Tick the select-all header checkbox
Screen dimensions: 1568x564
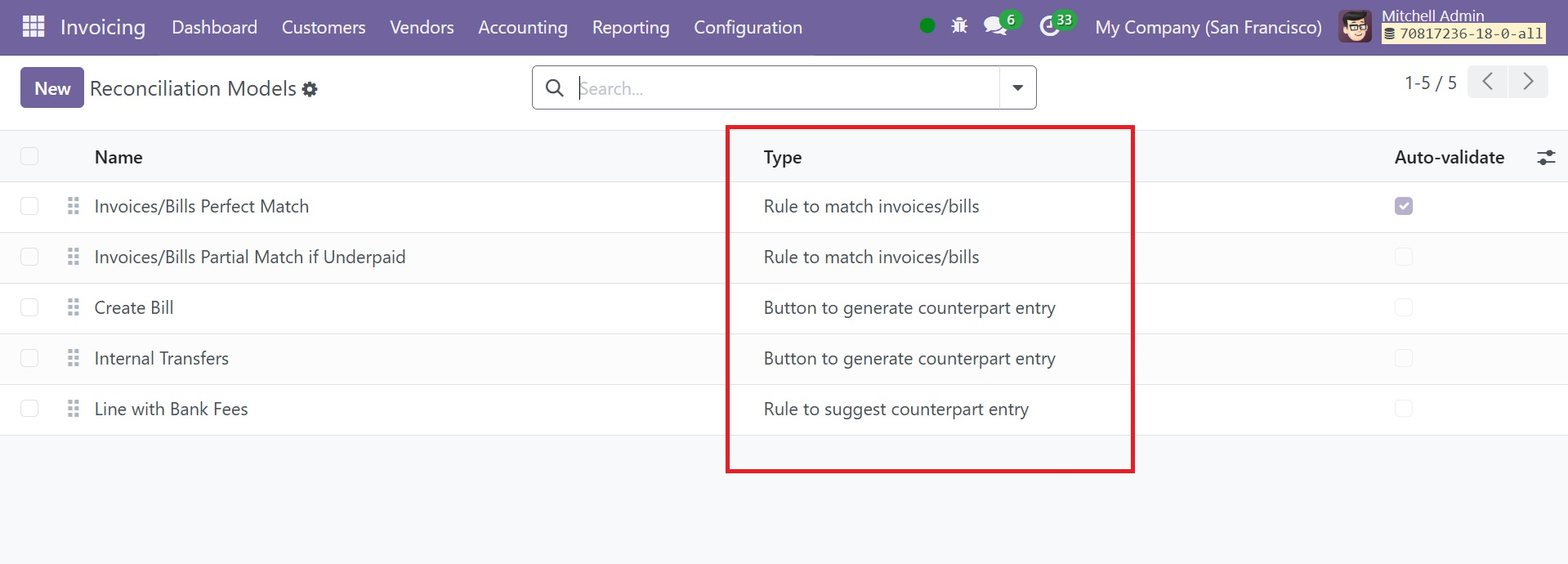tap(29, 157)
